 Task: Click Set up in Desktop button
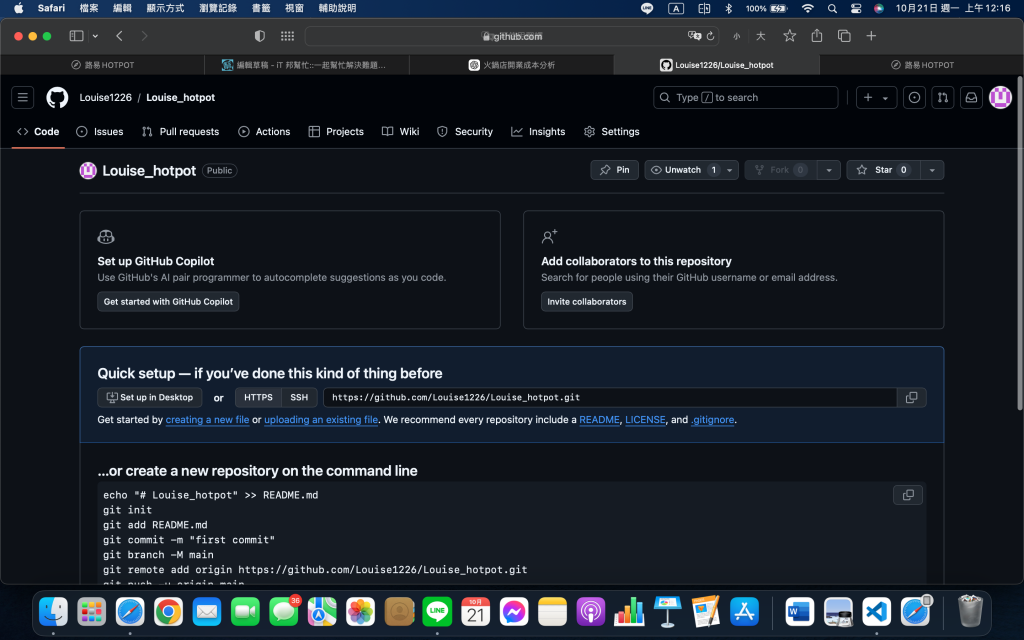tap(150, 397)
